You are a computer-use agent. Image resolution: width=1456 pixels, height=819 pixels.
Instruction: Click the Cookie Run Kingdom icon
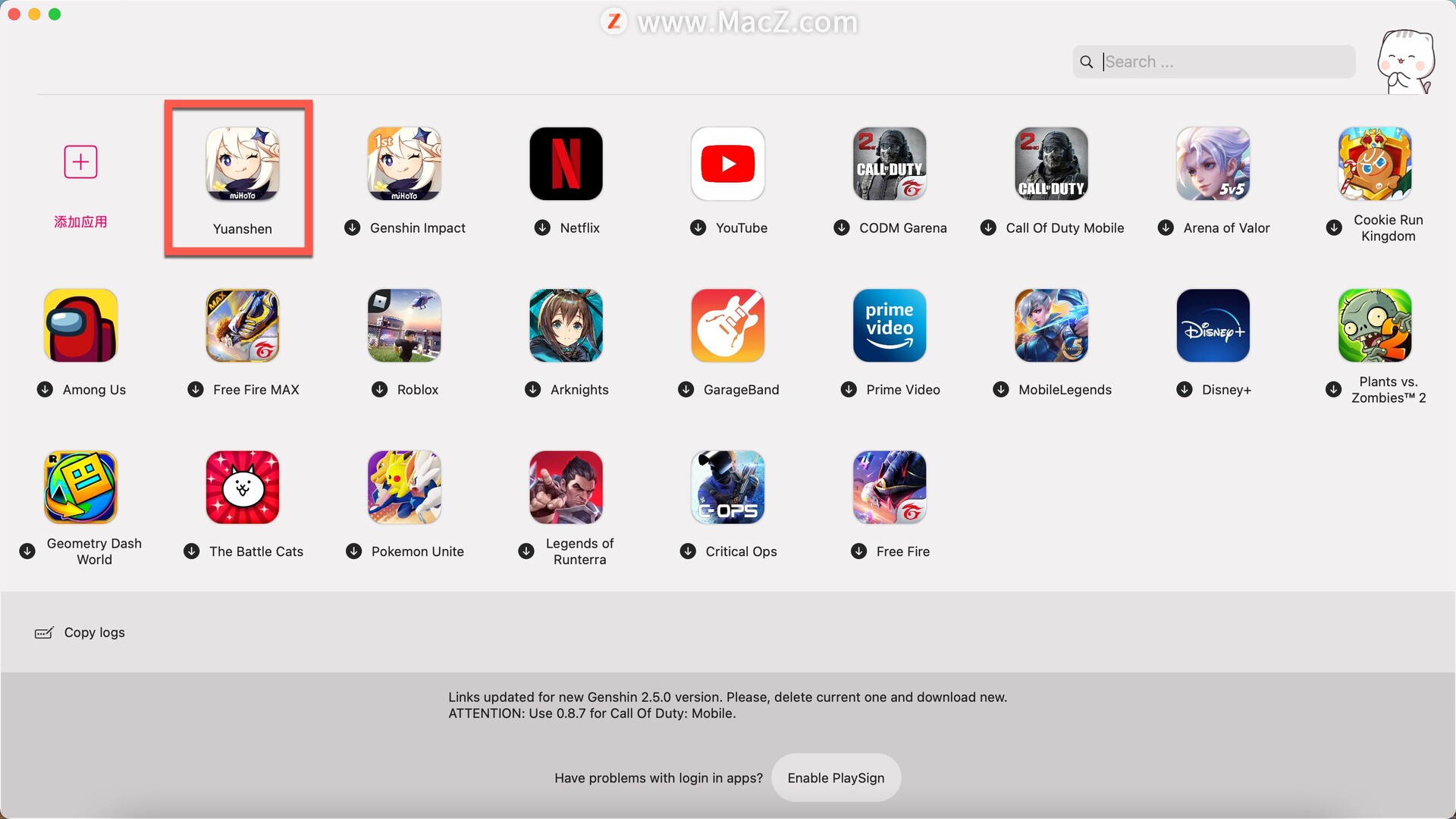click(1375, 164)
